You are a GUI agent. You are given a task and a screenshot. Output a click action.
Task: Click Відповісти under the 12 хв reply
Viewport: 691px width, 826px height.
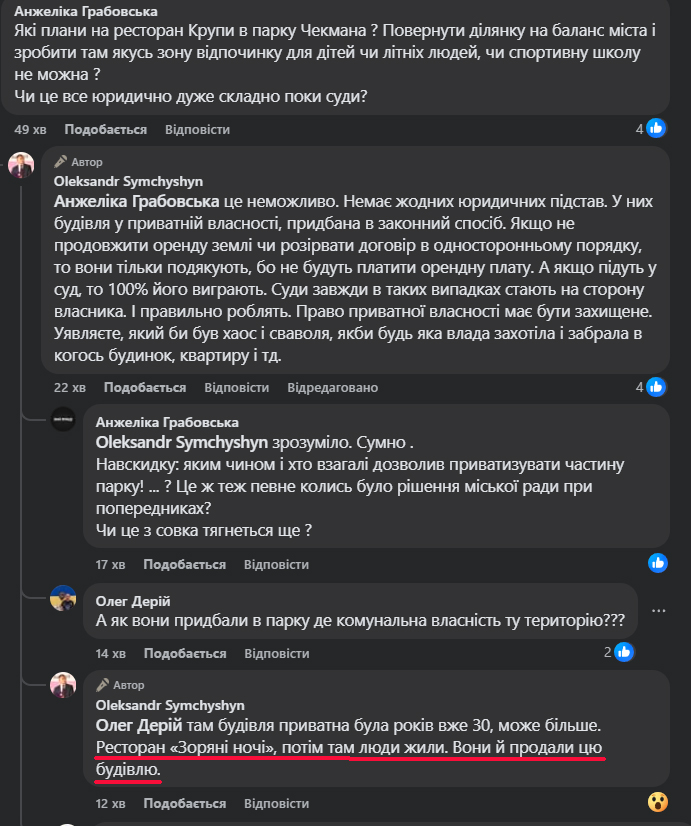pos(277,804)
